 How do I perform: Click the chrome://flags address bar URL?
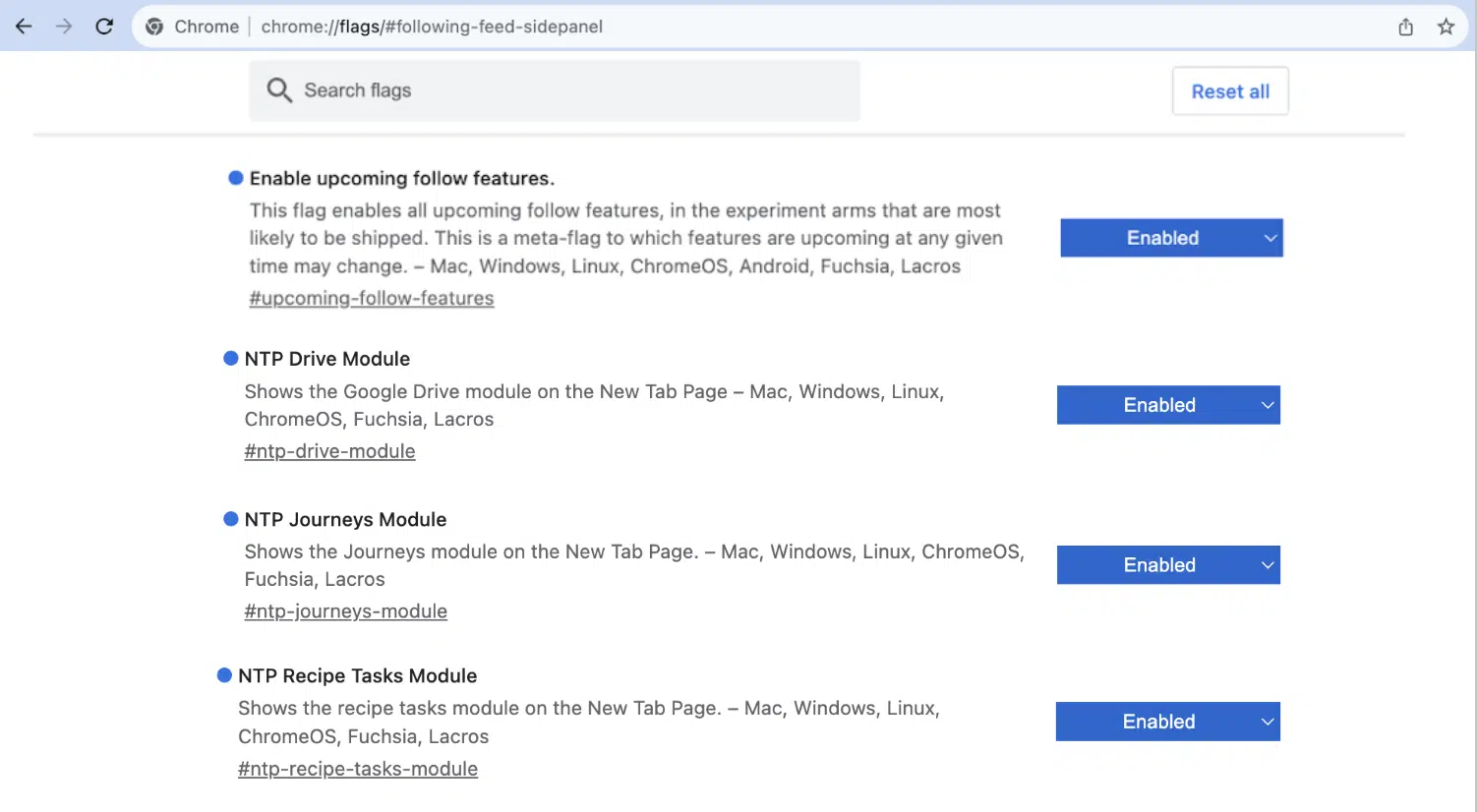432,27
